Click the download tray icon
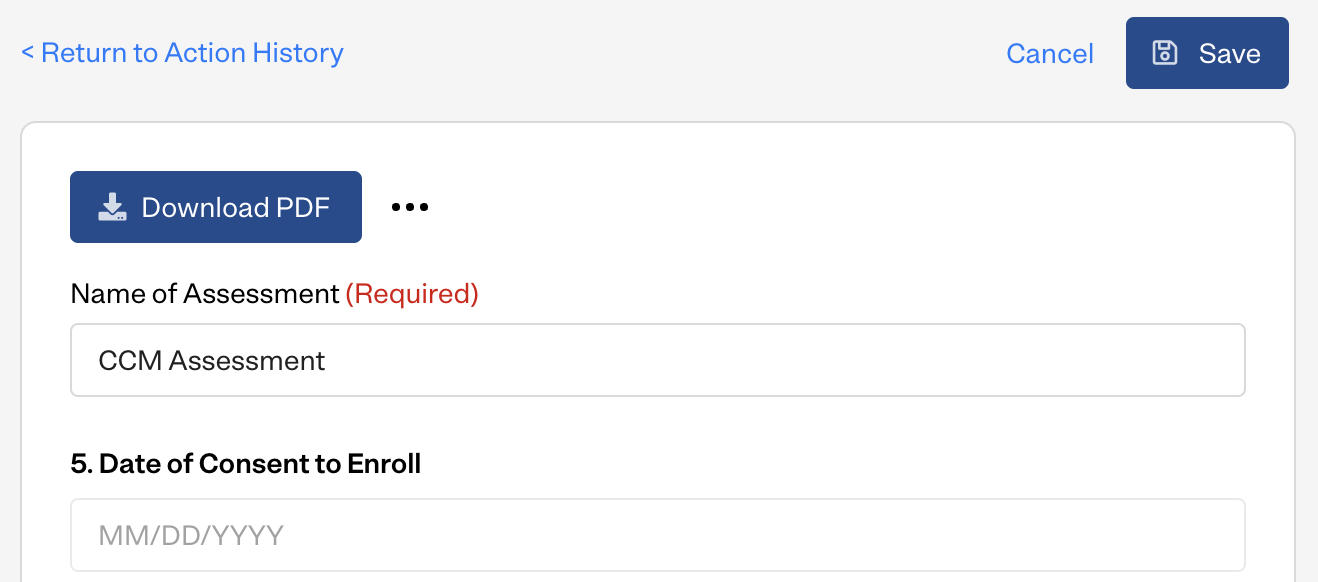 (x=112, y=207)
